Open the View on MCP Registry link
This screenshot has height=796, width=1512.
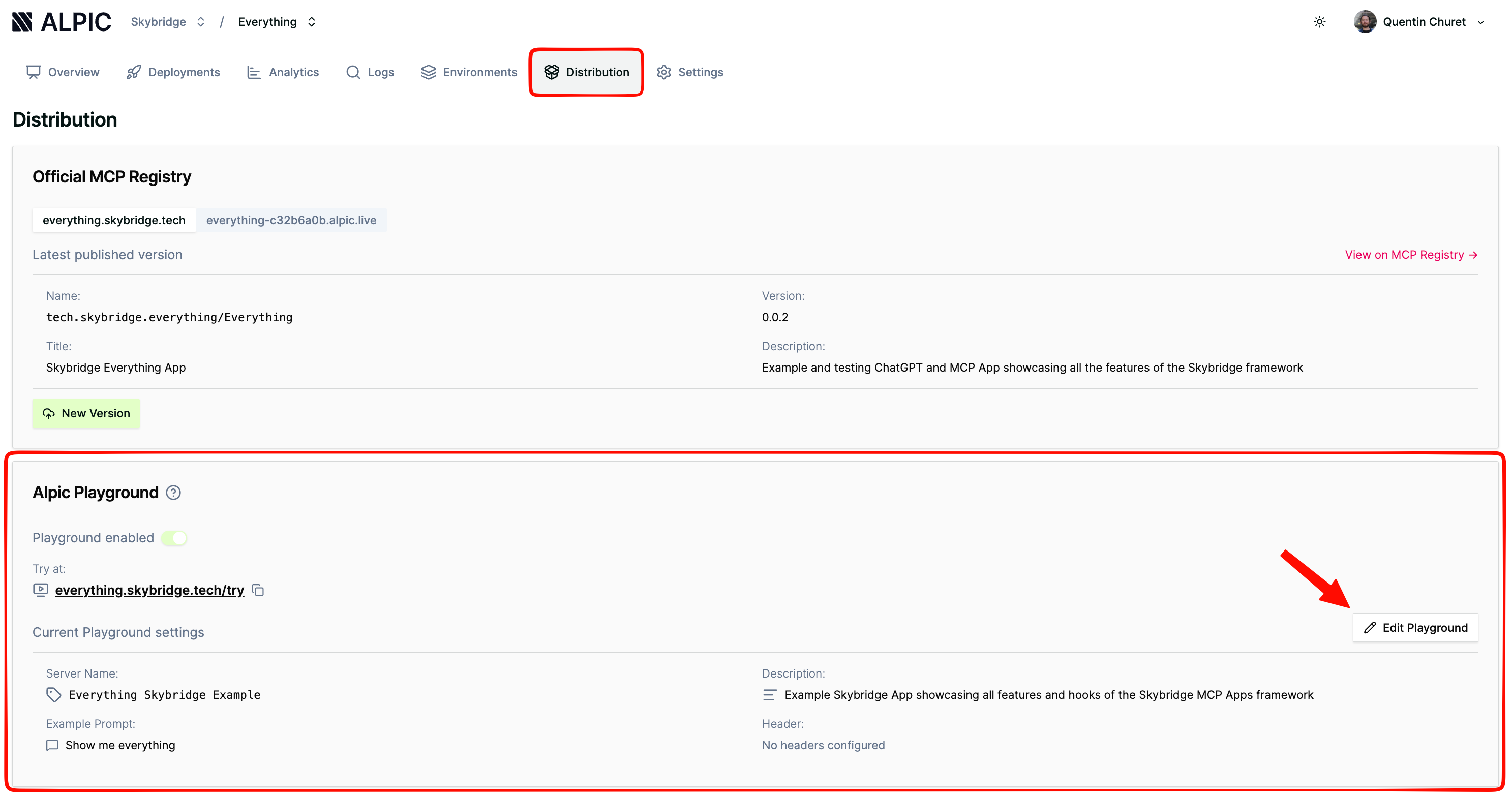[1410, 255]
